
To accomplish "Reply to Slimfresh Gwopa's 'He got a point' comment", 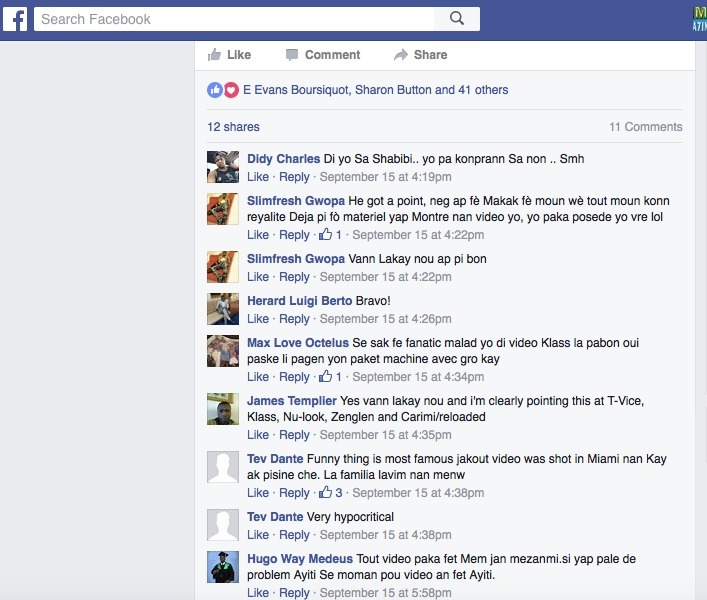I will point(294,235).
